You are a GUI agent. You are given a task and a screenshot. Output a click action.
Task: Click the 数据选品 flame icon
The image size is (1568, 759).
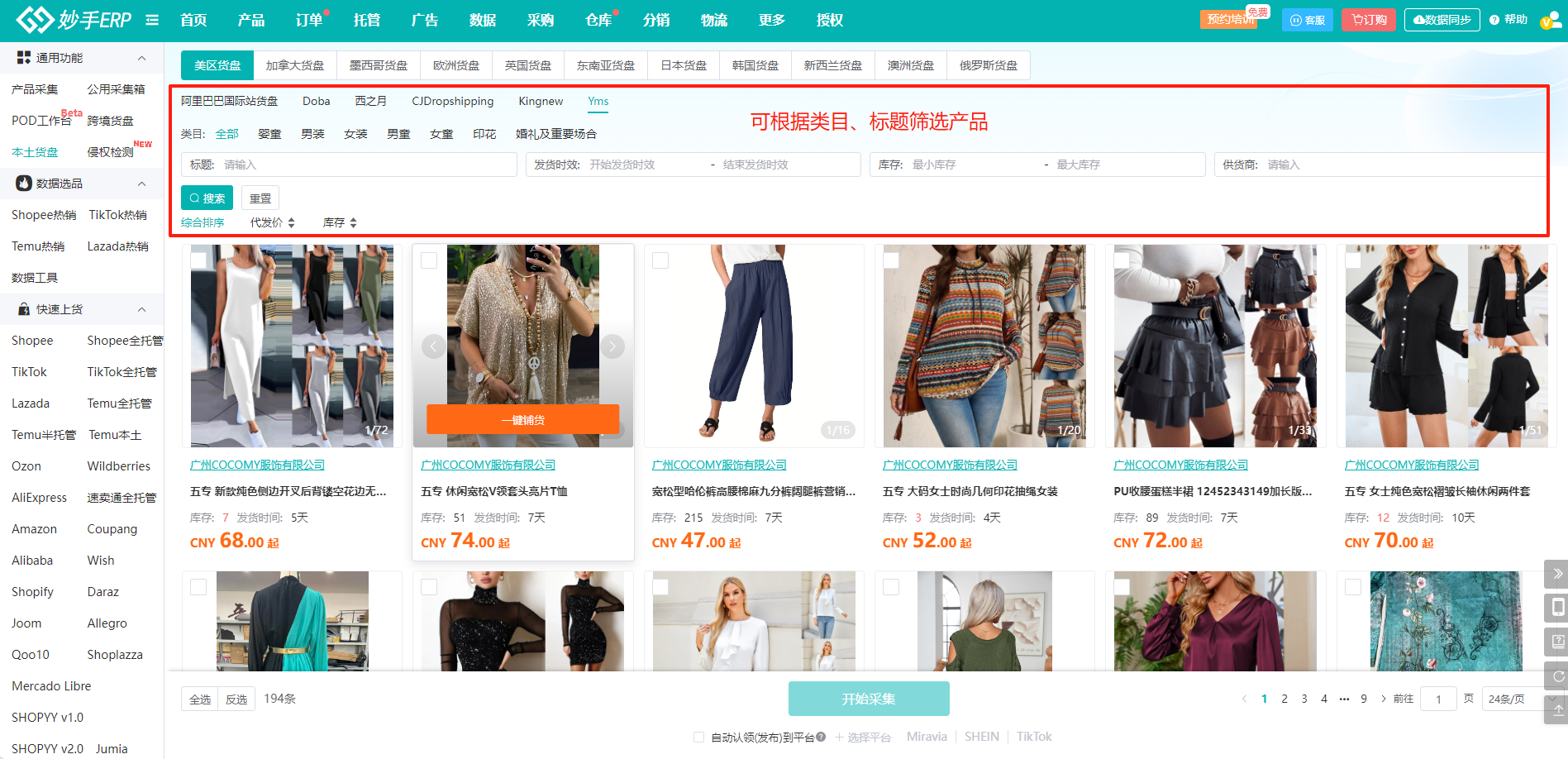coord(24,184)
